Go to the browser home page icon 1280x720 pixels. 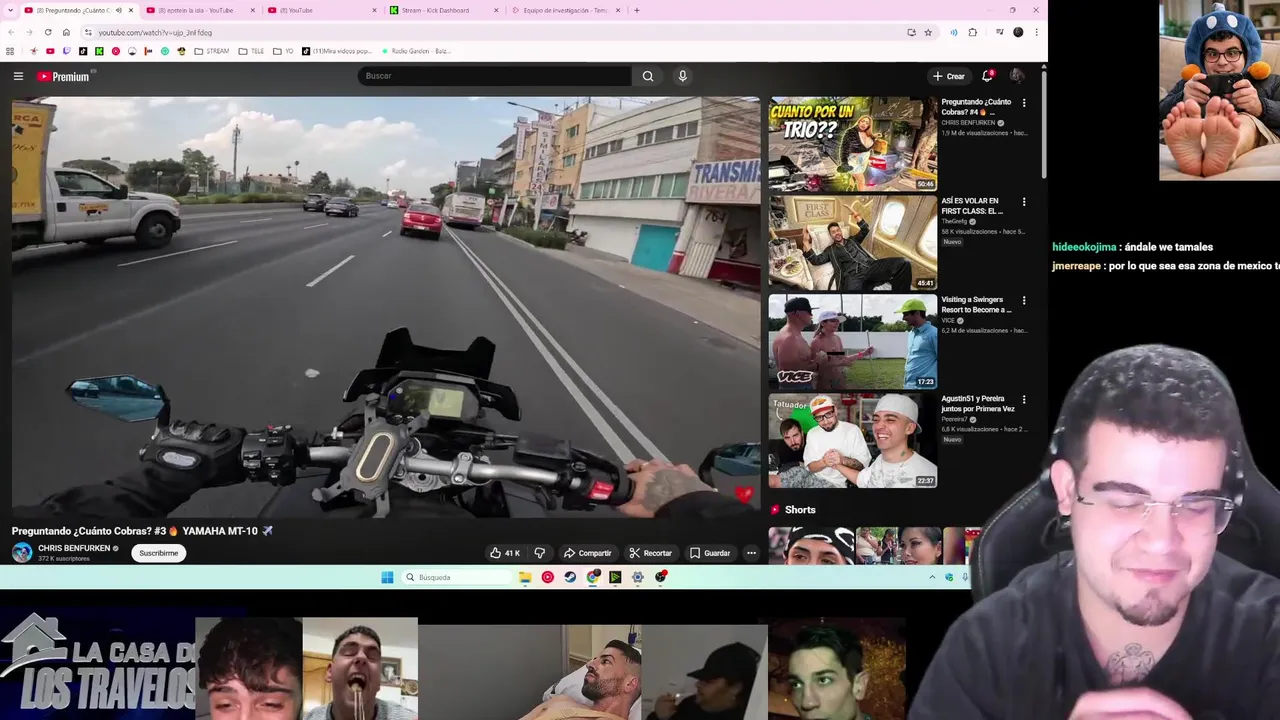click(66, 32)
